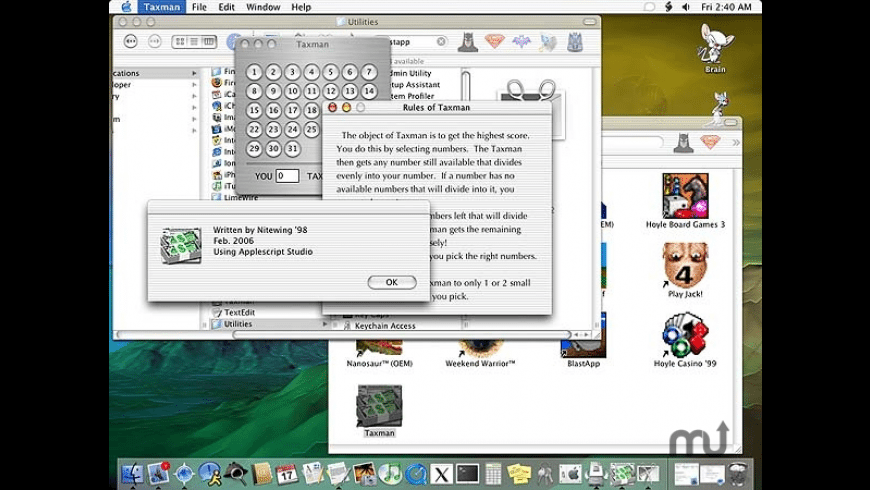Image resolution: width=870 pixels, height=490 pixels.
Task: Select TextEdit in the applications list
Action: pos(239,312)
